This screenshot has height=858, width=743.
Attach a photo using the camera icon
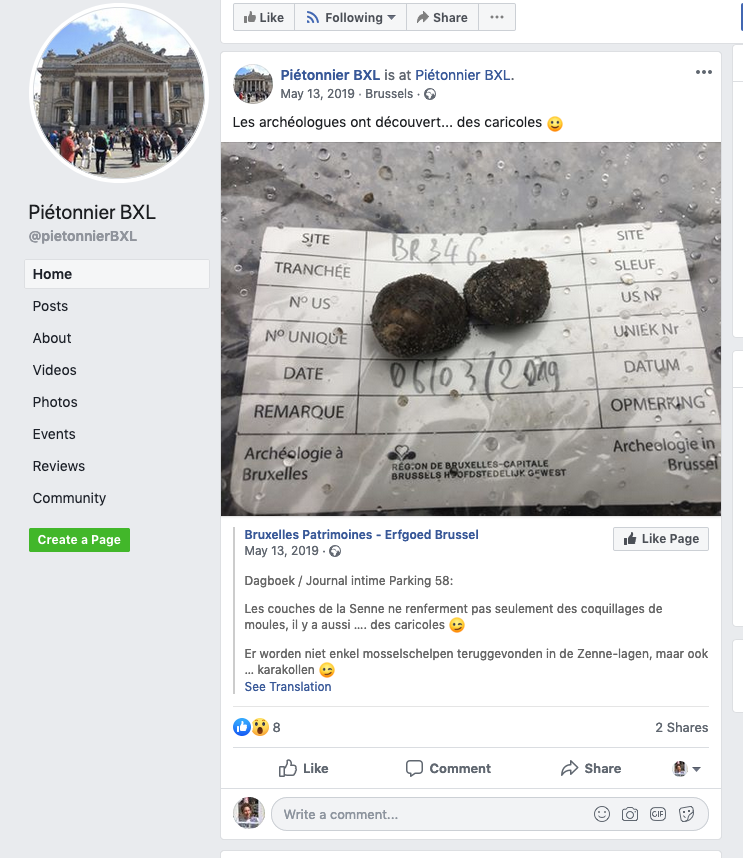(630, 814)
